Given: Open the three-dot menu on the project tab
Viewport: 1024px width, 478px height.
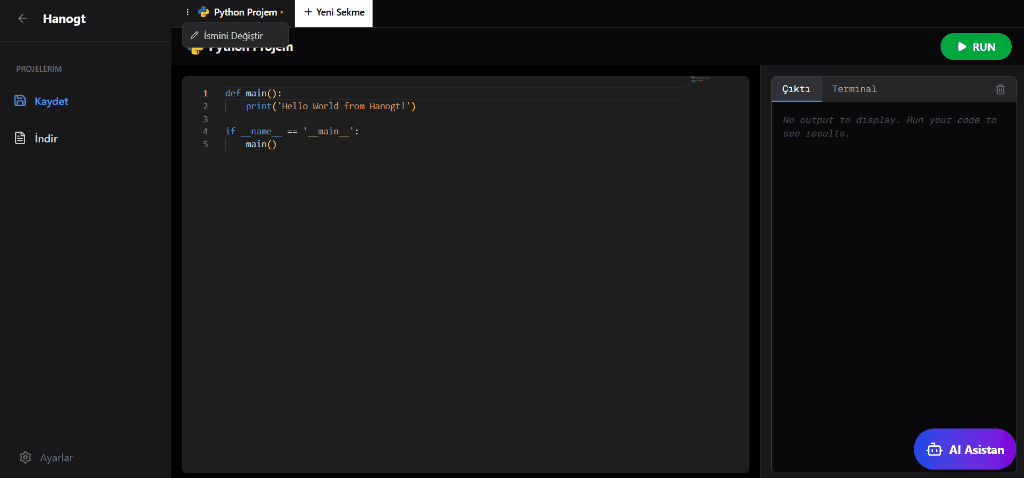Looking at the screenshot, I should tap(187, 12).
